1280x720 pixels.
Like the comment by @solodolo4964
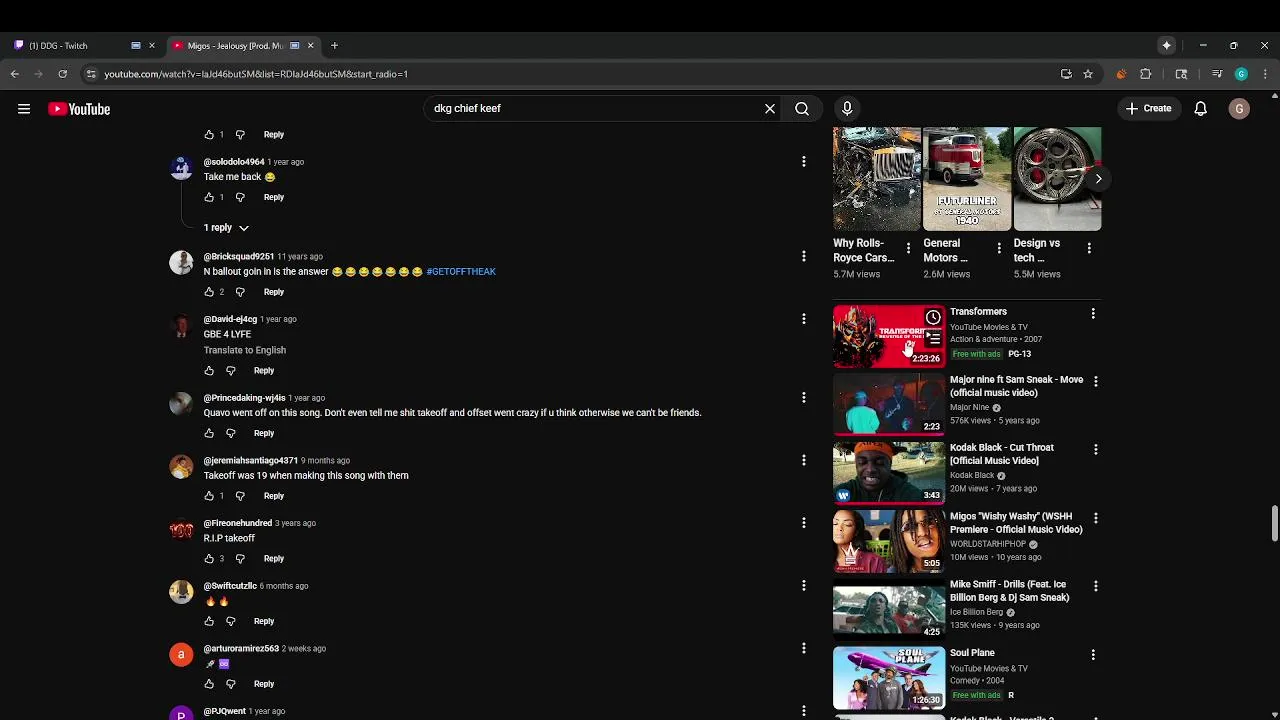tap(209, 197)
